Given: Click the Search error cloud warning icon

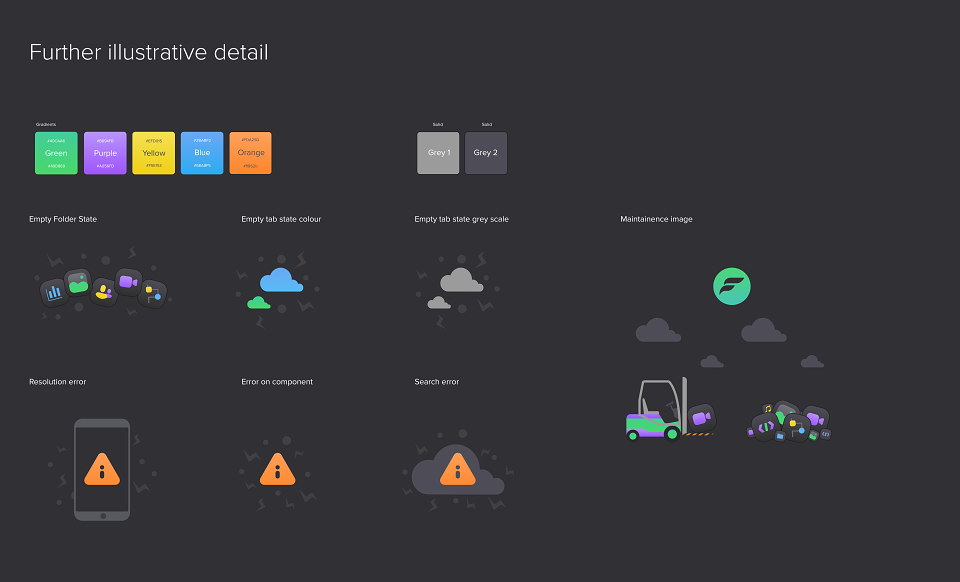Looking at the screenshot, I should click(458, 470).
